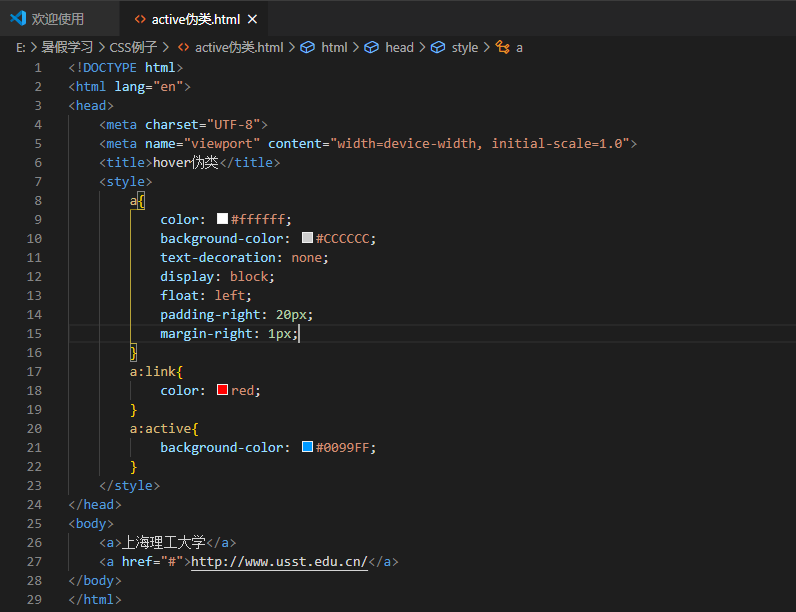Click the charset="UTF-8" meta line

(183, 125)
